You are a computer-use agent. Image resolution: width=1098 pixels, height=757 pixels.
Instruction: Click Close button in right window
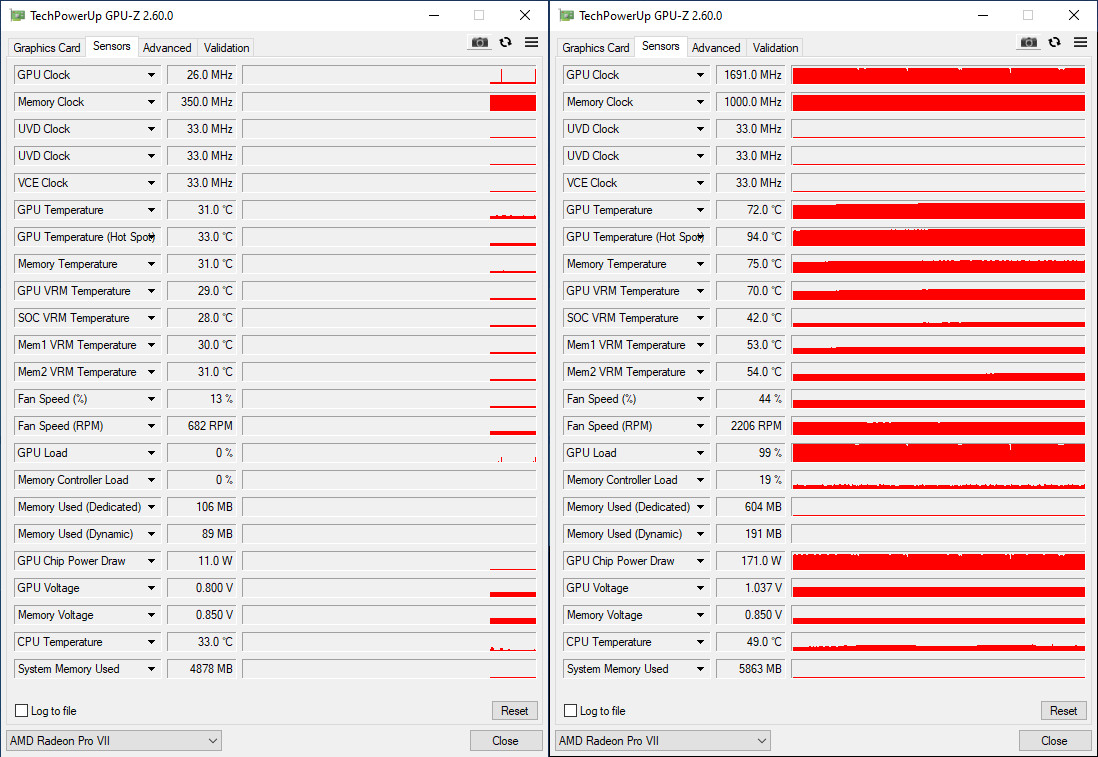point(1055,741)
